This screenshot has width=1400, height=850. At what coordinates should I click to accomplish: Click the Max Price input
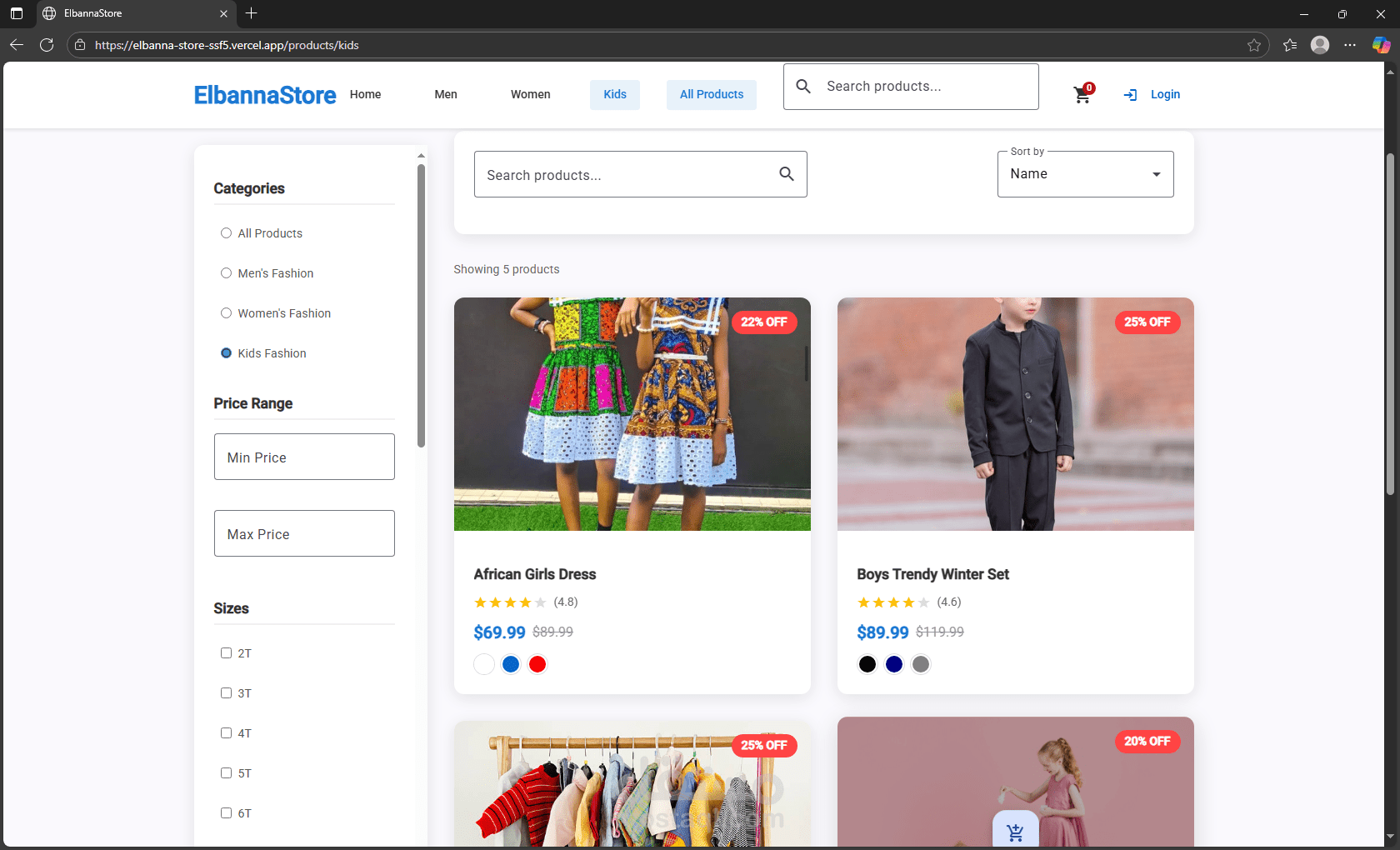click(304, 533)
